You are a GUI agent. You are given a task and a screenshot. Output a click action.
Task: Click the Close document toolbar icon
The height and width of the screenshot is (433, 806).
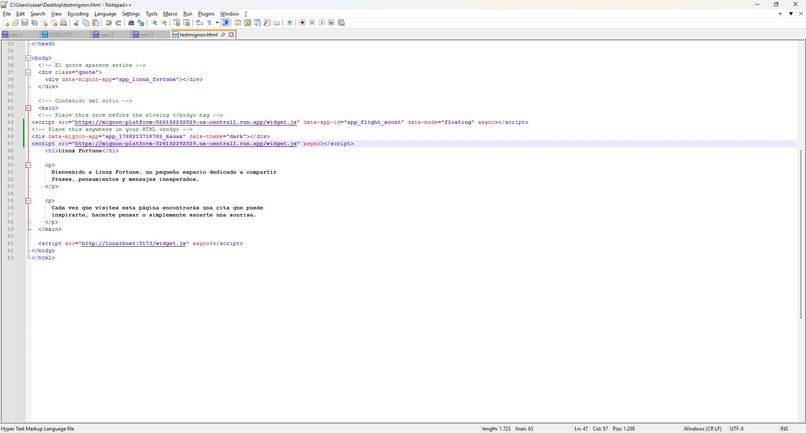(44, 23)
